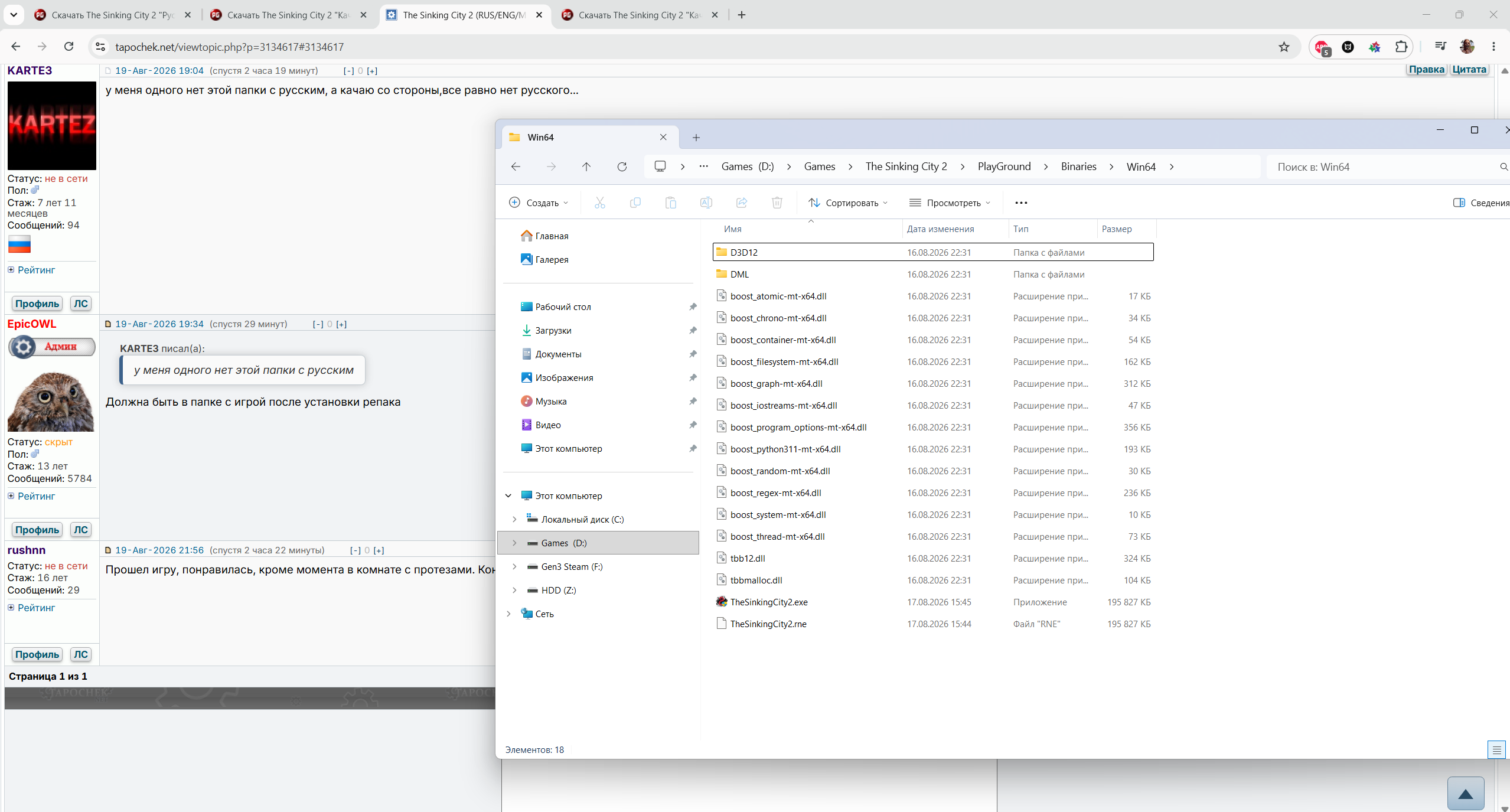Click the Cut icon in Explorer toolbar
The height and width of the screenshot is (812, 1510).
click(x=599, y=203)
